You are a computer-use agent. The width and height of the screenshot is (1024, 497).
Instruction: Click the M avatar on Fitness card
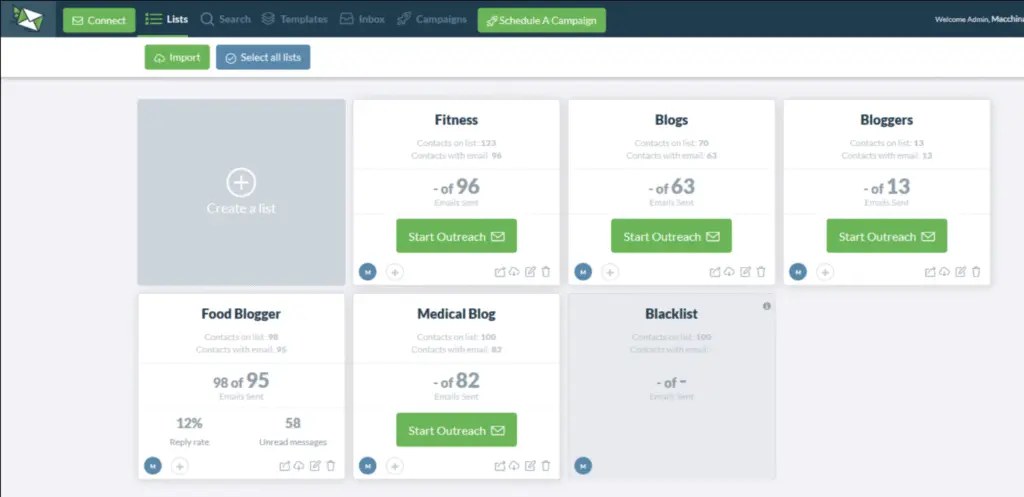click(368, 272)
